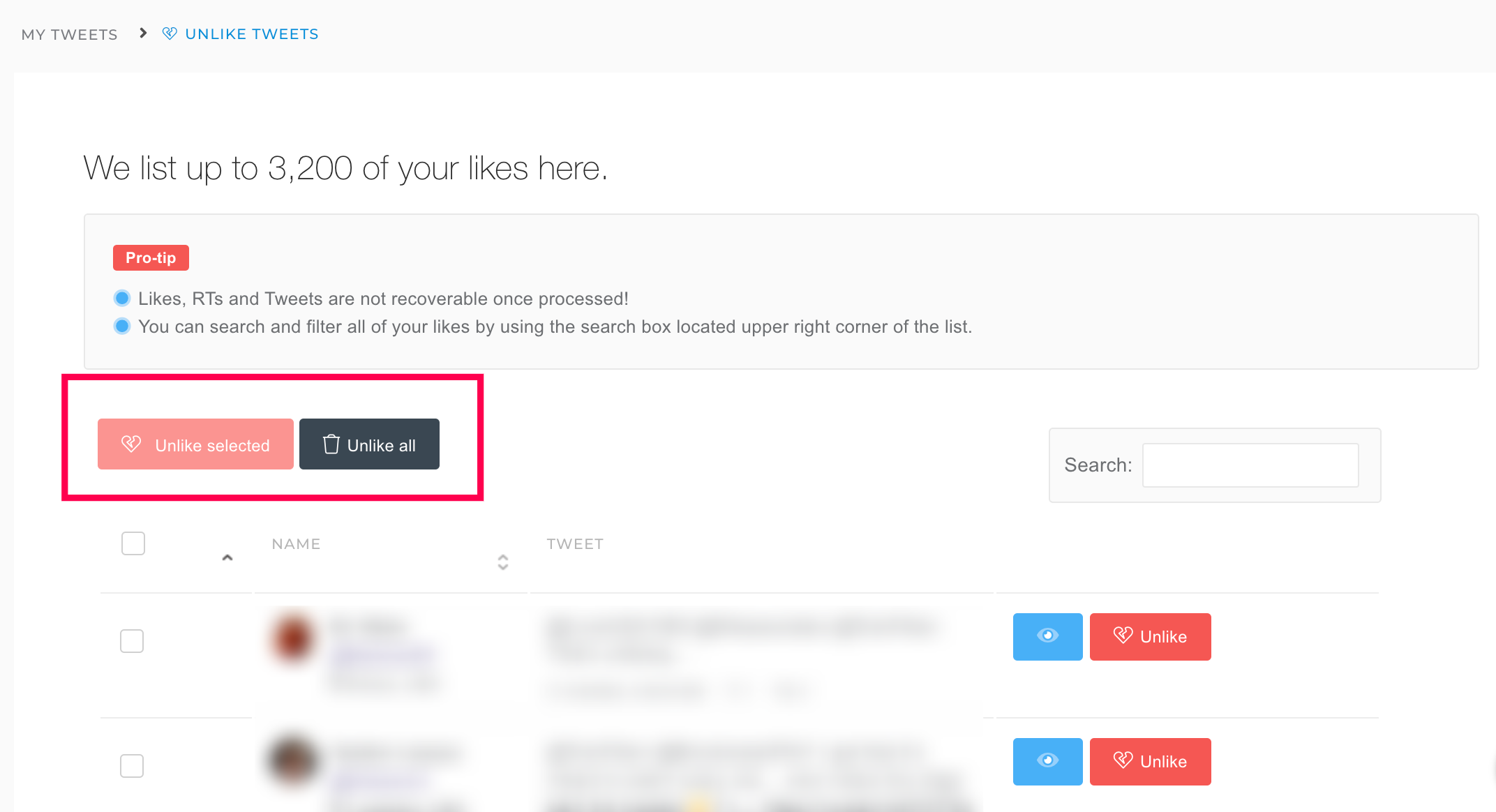This screenshot has width=1496, height=812.
Task: Check the first tweet row checkbox
Action: pyautogui.click(x=132, y=641)
